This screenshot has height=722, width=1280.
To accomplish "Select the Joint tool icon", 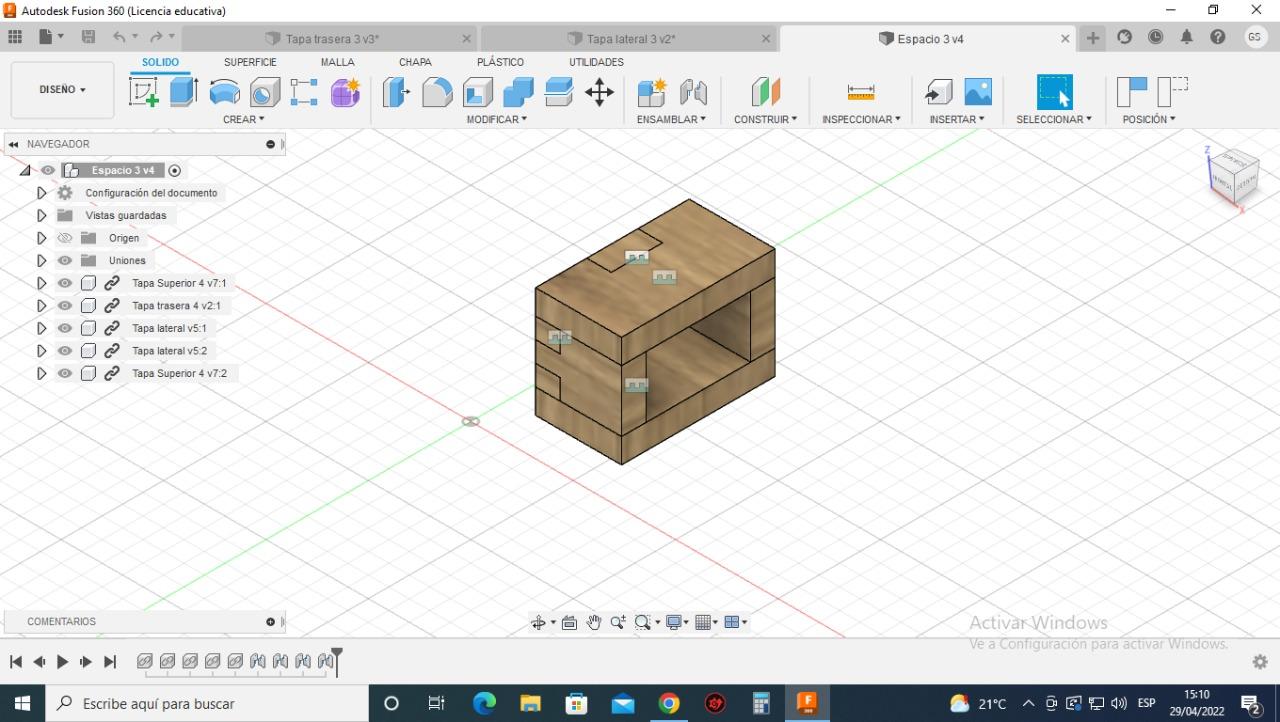I will [x=693, y=93].
